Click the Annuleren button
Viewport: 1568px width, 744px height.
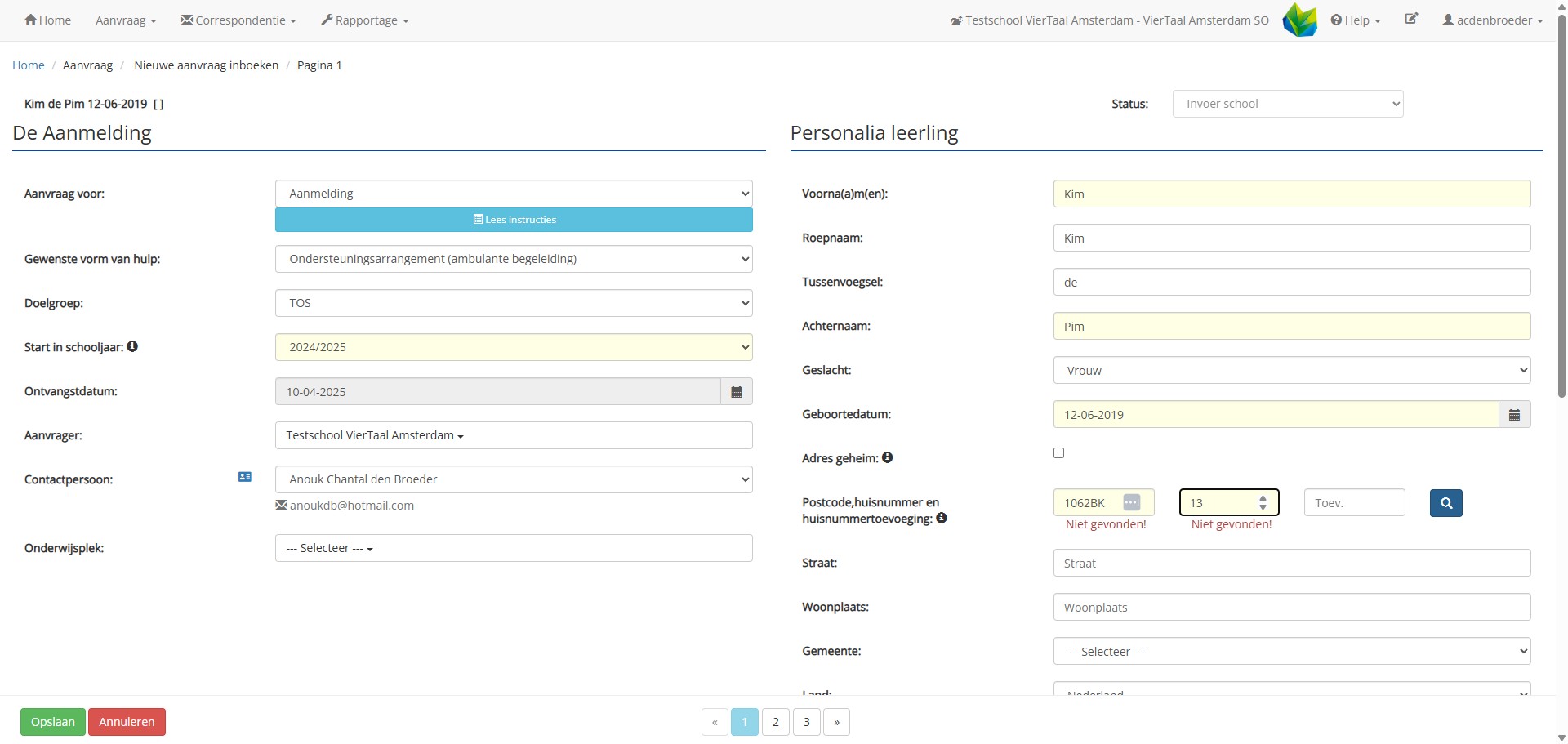click(x=127, y=722)
